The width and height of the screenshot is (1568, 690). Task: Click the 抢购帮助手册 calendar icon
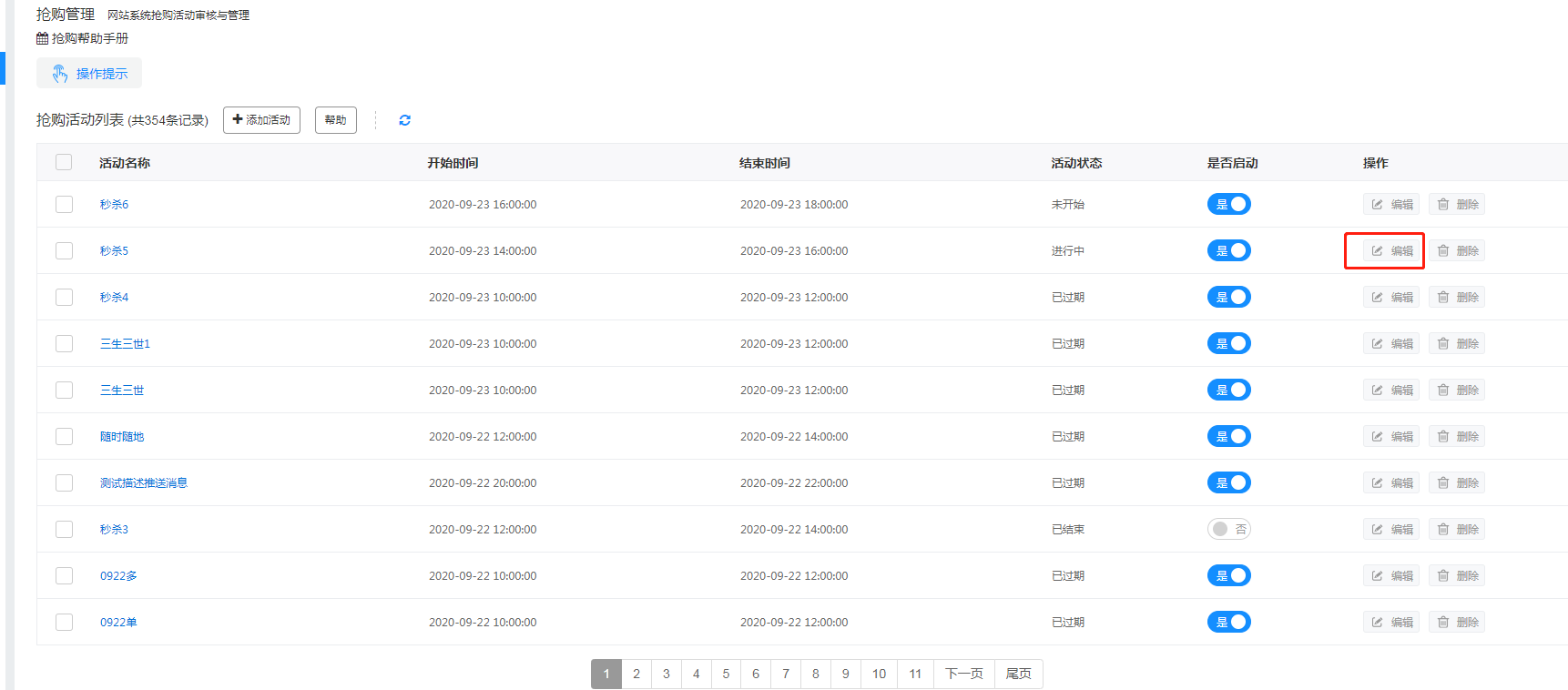(x=42, y=38)
